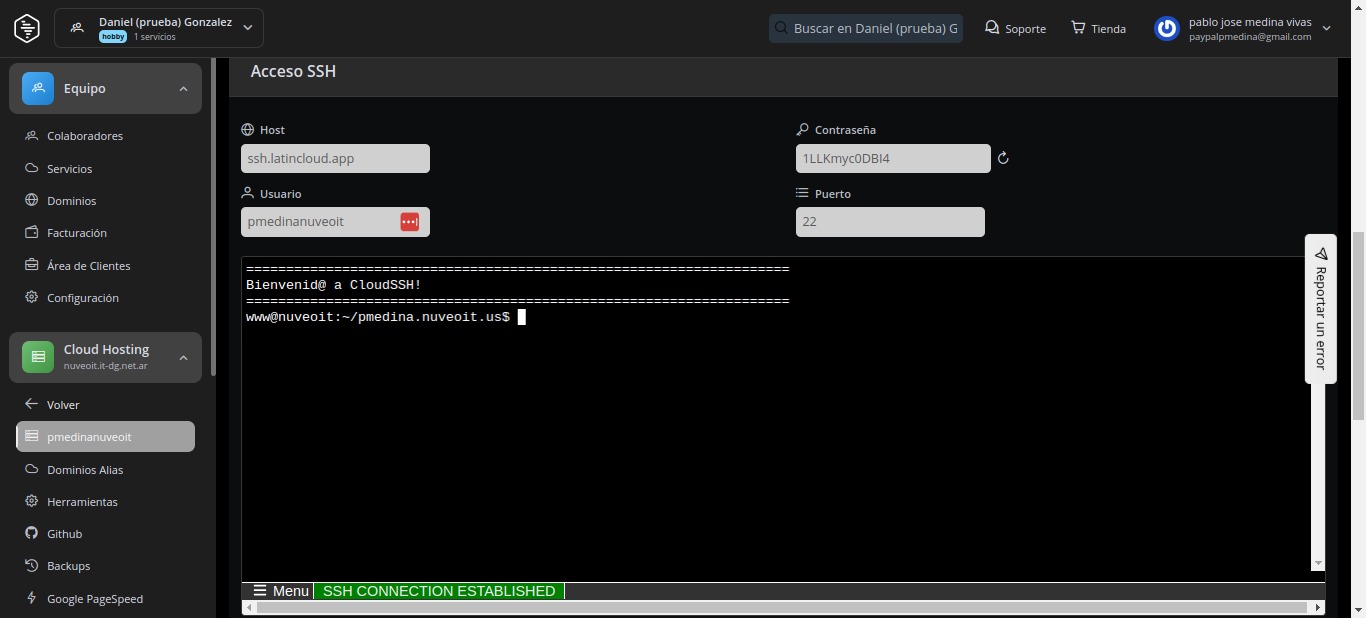Click the red password manager icon in Usuario field
1366x618 pixels.
[409, 222]
